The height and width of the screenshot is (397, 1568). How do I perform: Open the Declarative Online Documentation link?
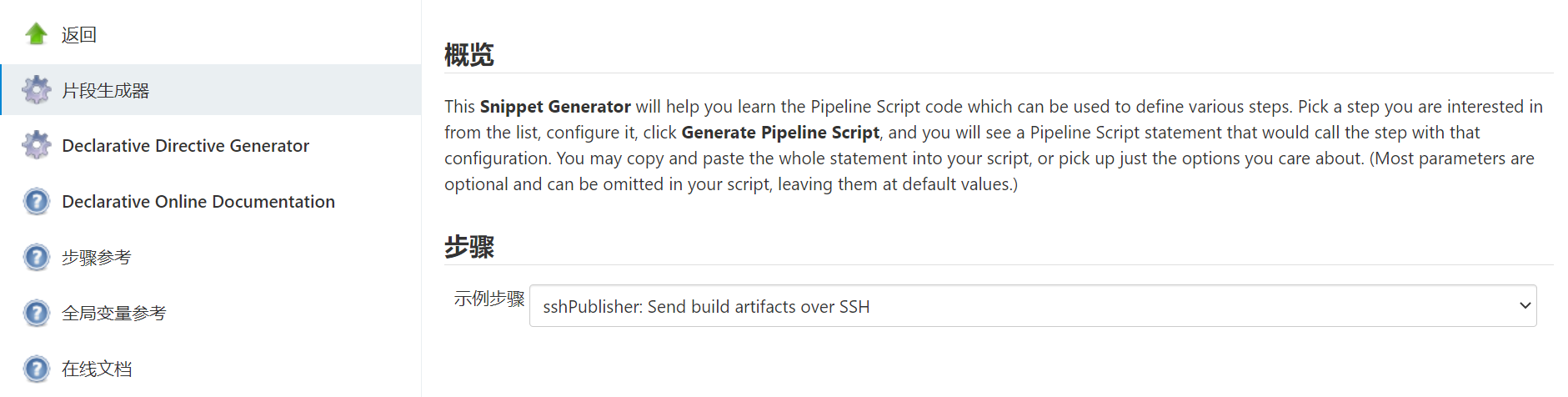click(198, 202)
